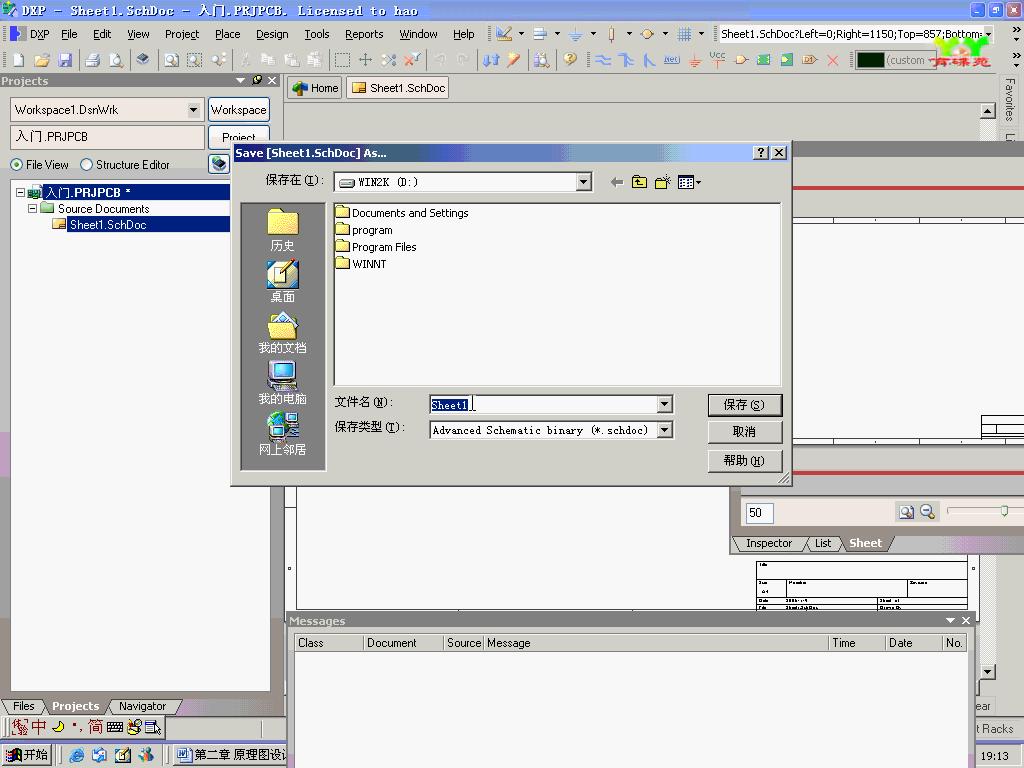Select the Place Bus Entry tool

pos(648,60)
